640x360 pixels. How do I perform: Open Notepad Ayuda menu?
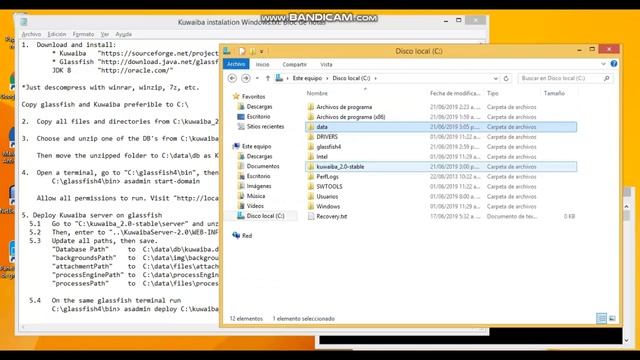[x=123, y=34]
